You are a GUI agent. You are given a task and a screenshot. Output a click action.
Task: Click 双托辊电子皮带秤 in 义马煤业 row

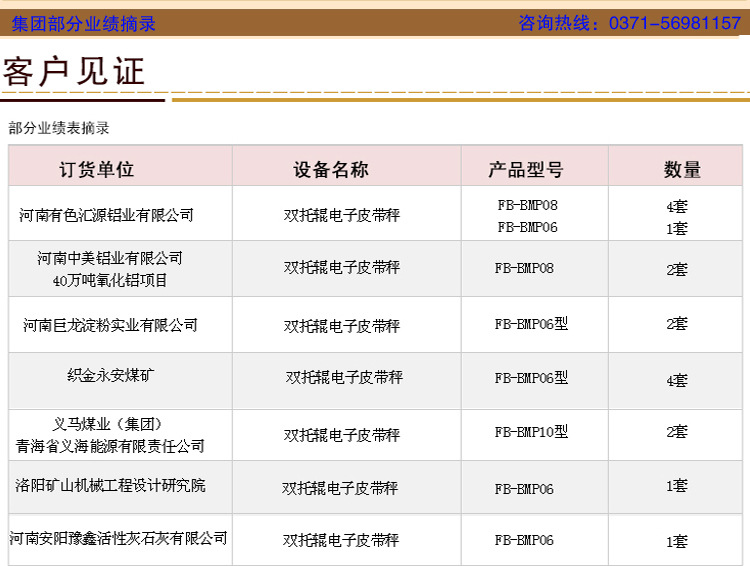(x=342, y=435)
